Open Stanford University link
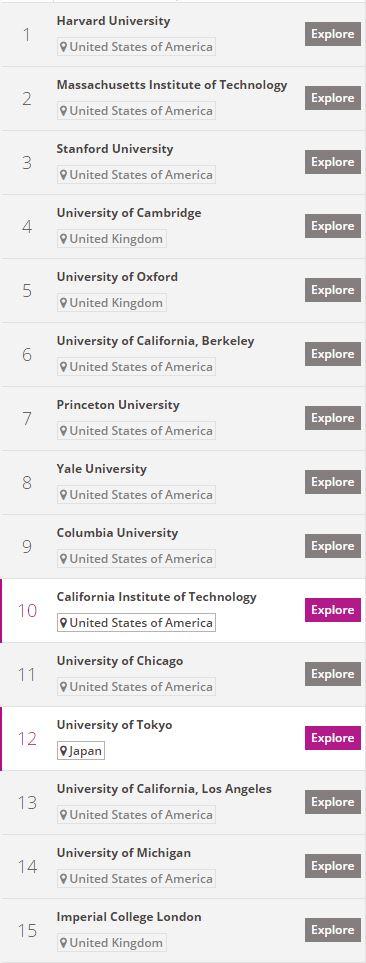The height and width of the screenshot is (963, 366). click(115, 149)
